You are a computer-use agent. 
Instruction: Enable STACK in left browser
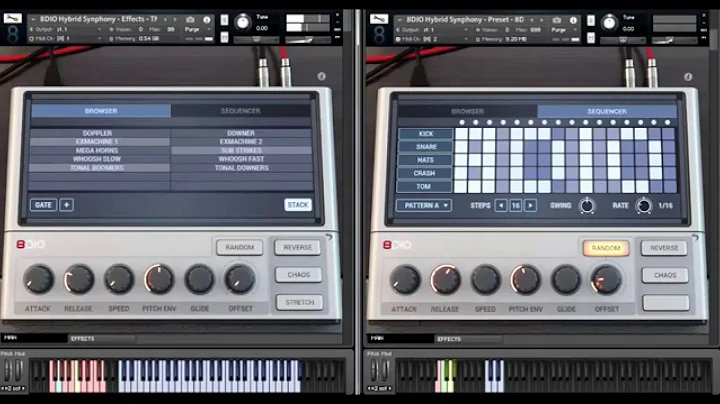pyautogui.click(x=298, y=205)
